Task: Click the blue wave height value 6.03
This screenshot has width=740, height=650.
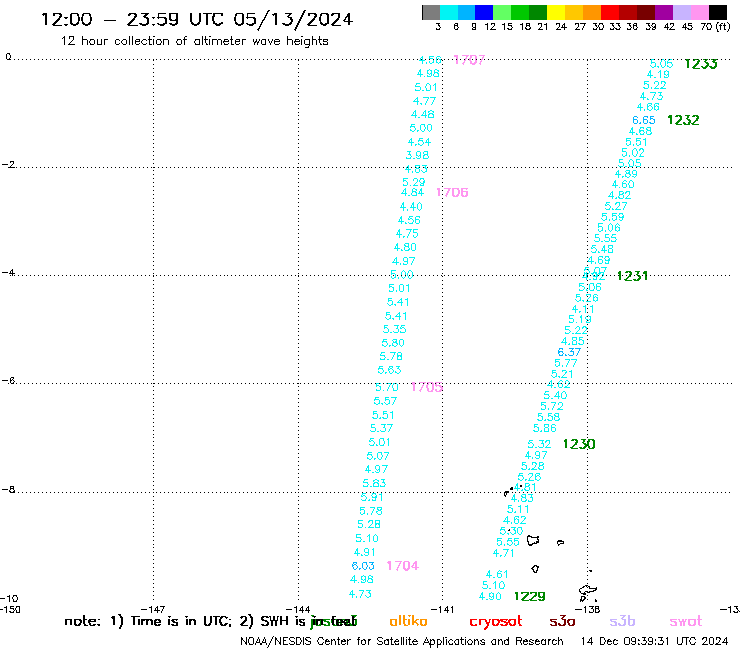Action: coord(363,566)
